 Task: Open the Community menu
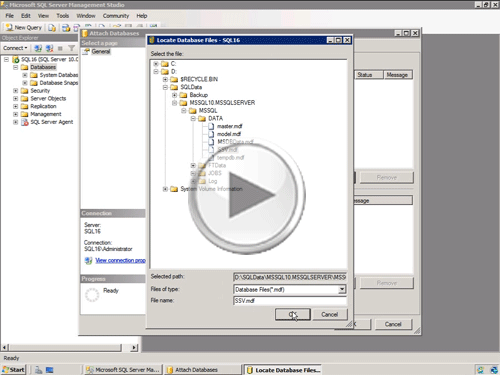tap(116, 16)
